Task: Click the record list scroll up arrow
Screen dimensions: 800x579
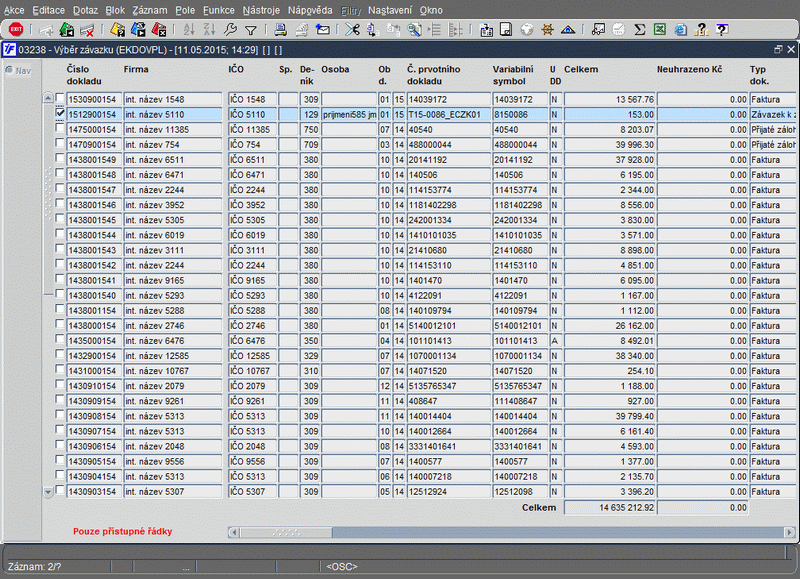Action: [x=48, y=97]
